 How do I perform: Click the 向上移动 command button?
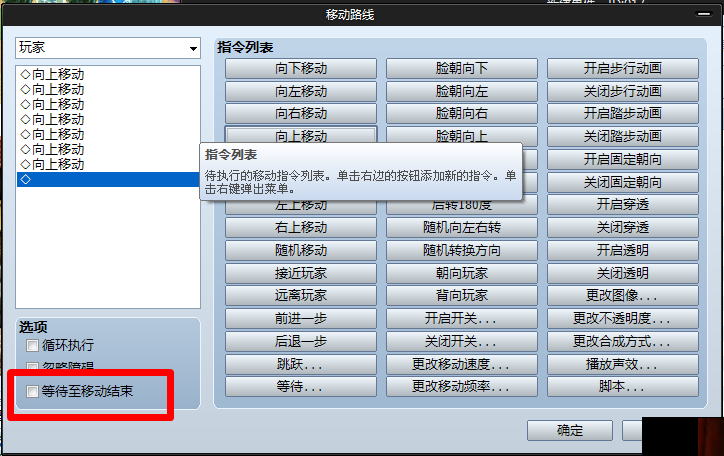[x=301, y=135]
